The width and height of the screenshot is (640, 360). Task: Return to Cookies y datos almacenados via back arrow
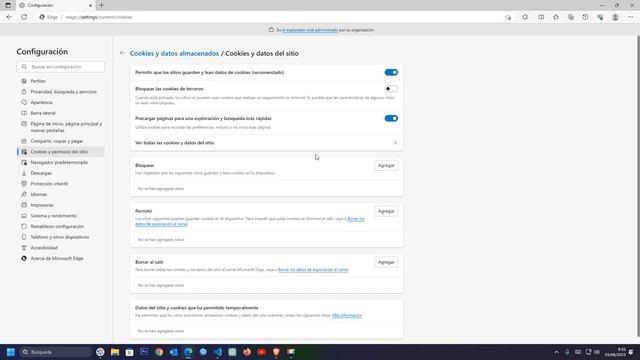pyautogui.click(x=122, y=53)
